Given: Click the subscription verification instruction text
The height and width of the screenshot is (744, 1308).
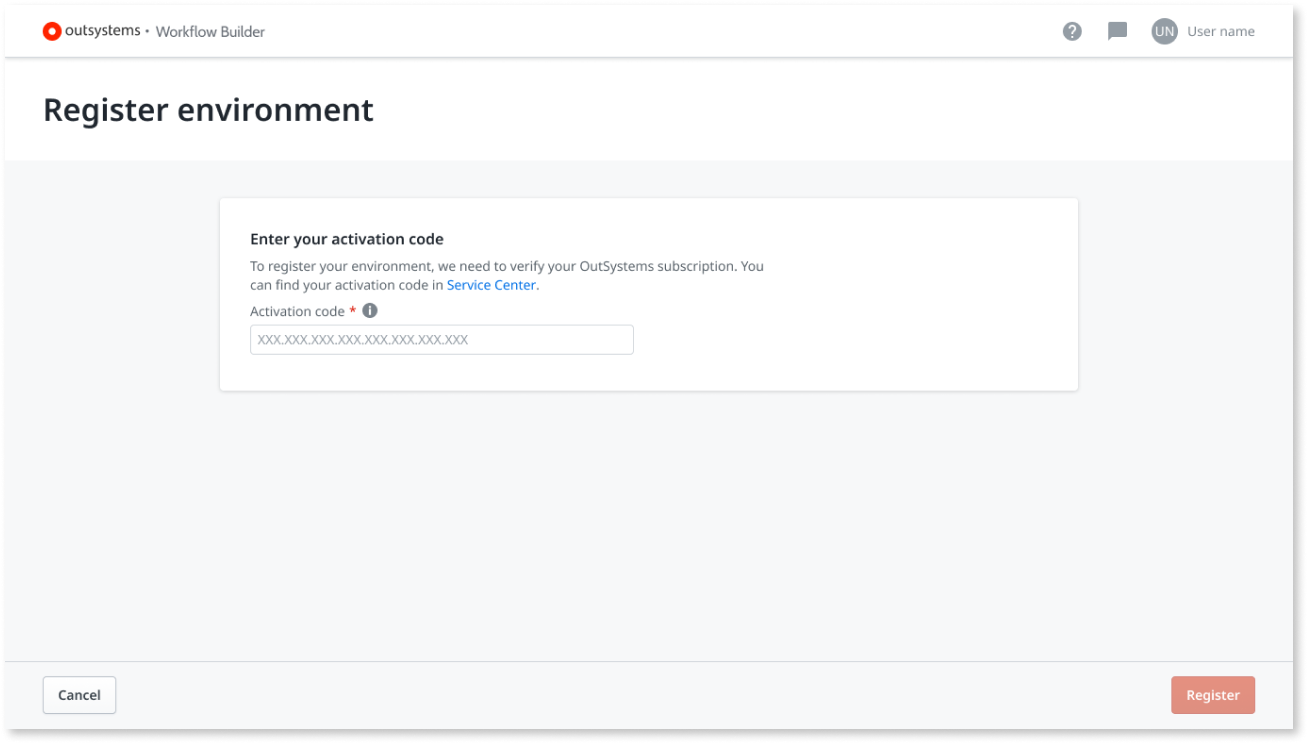Looking at the screenshot, I should 506,266.
